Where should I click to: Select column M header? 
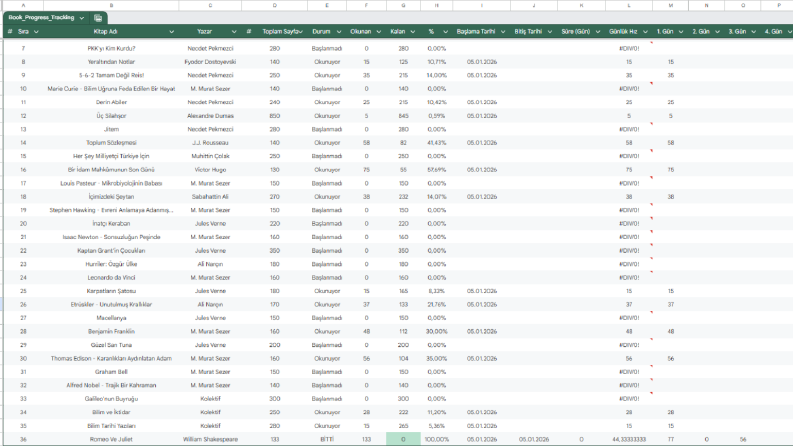[671, 5]
